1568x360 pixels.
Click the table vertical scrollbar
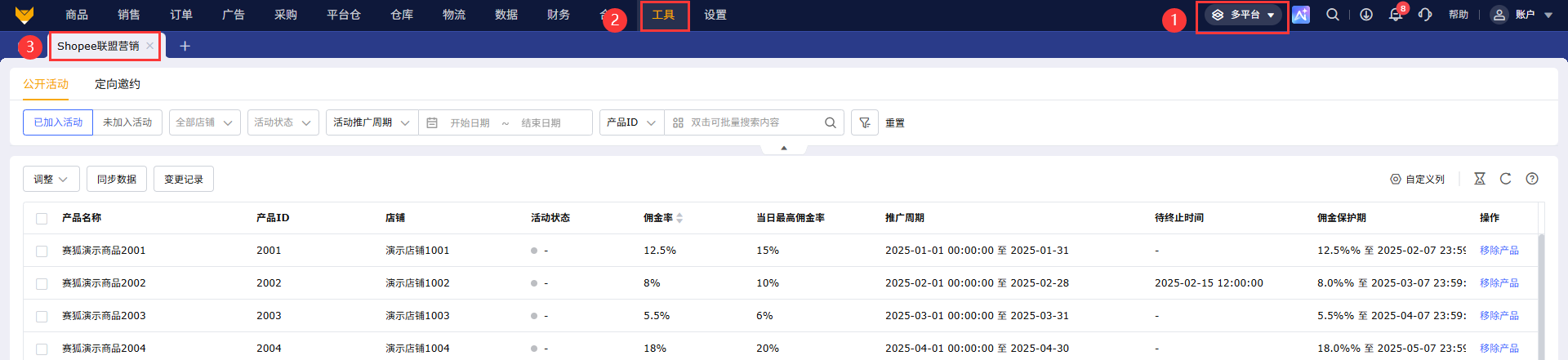(1541, 296)
